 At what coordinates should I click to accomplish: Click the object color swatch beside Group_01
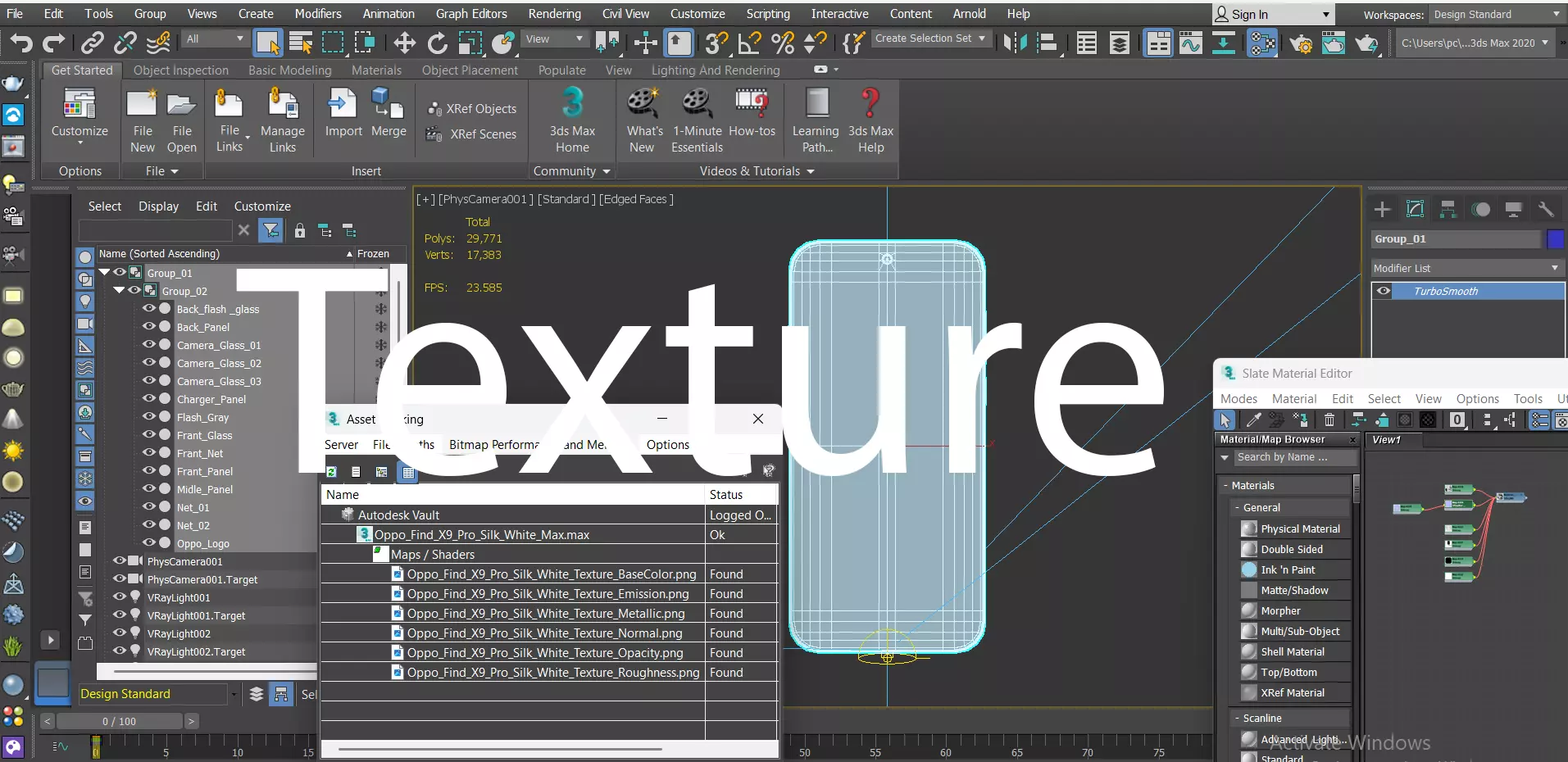click(x=1555, y=239)
